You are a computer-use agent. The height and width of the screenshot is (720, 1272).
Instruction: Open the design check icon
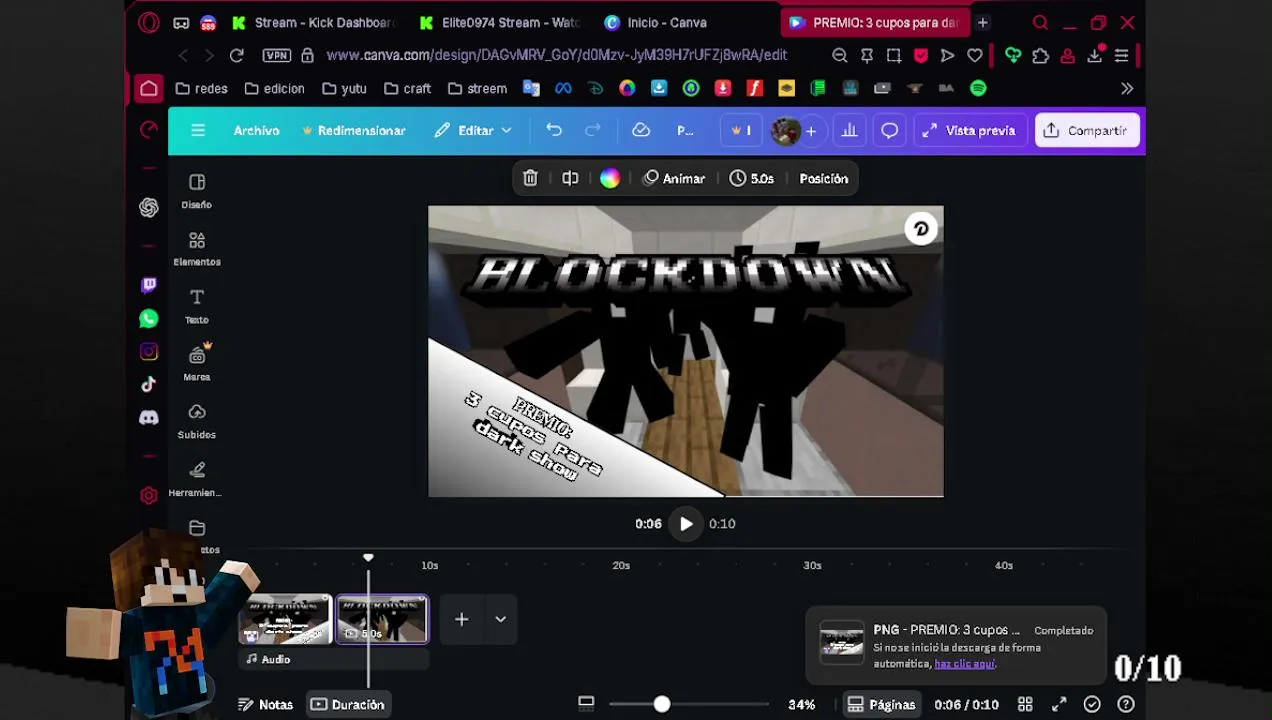coord(1092,705)
